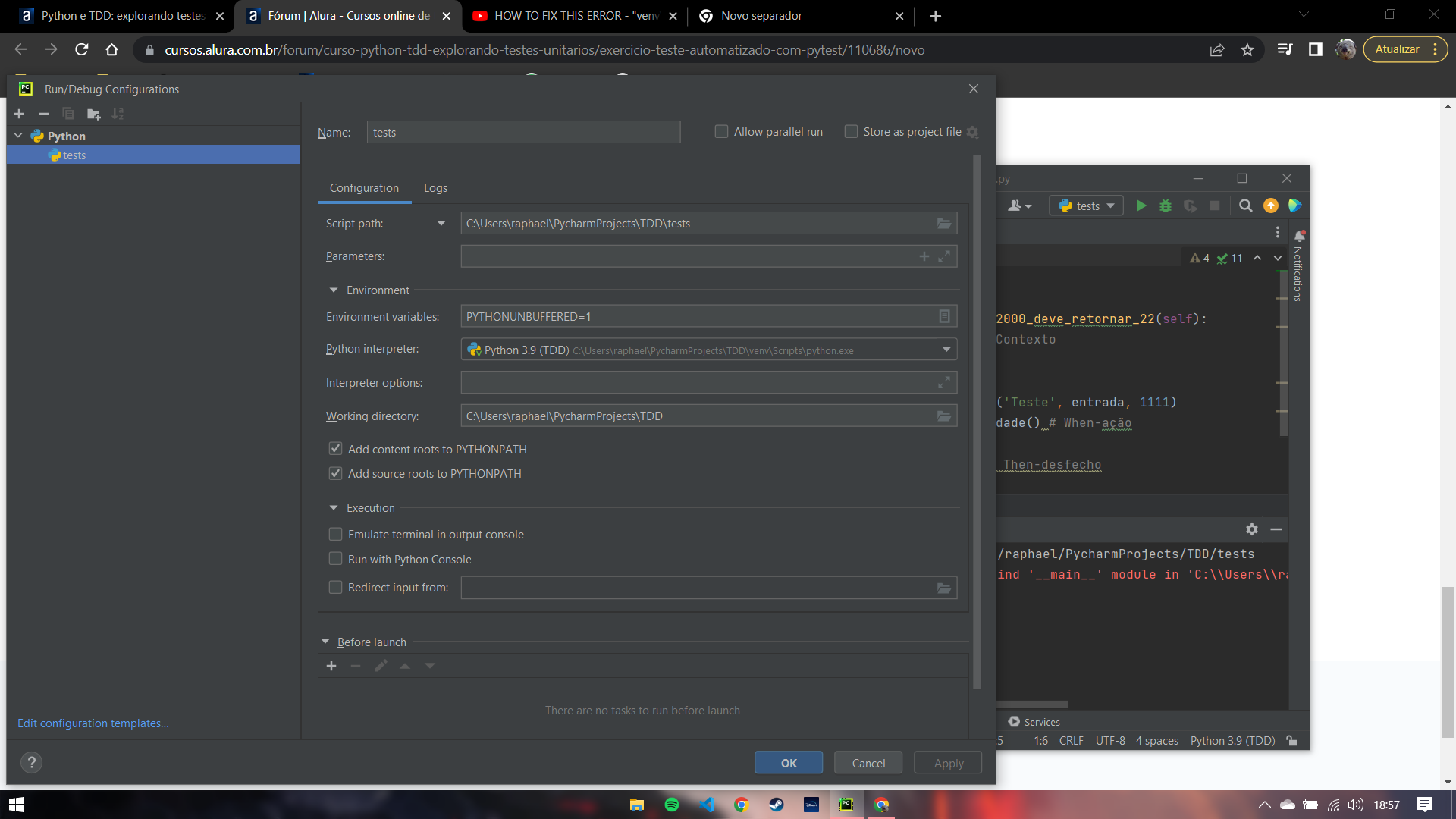The width and height of the screenshot is (1456, 819).
Task: Switch to Logs tab
Action: [x=435, y=188]
